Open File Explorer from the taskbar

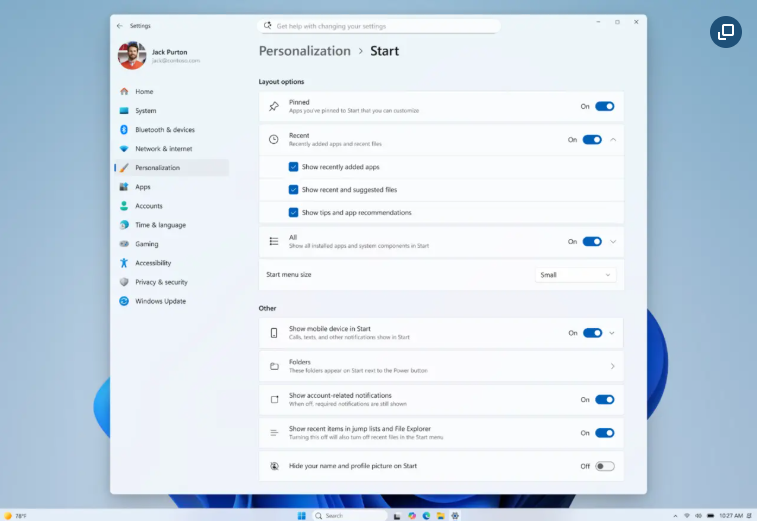tap(440, 516)
